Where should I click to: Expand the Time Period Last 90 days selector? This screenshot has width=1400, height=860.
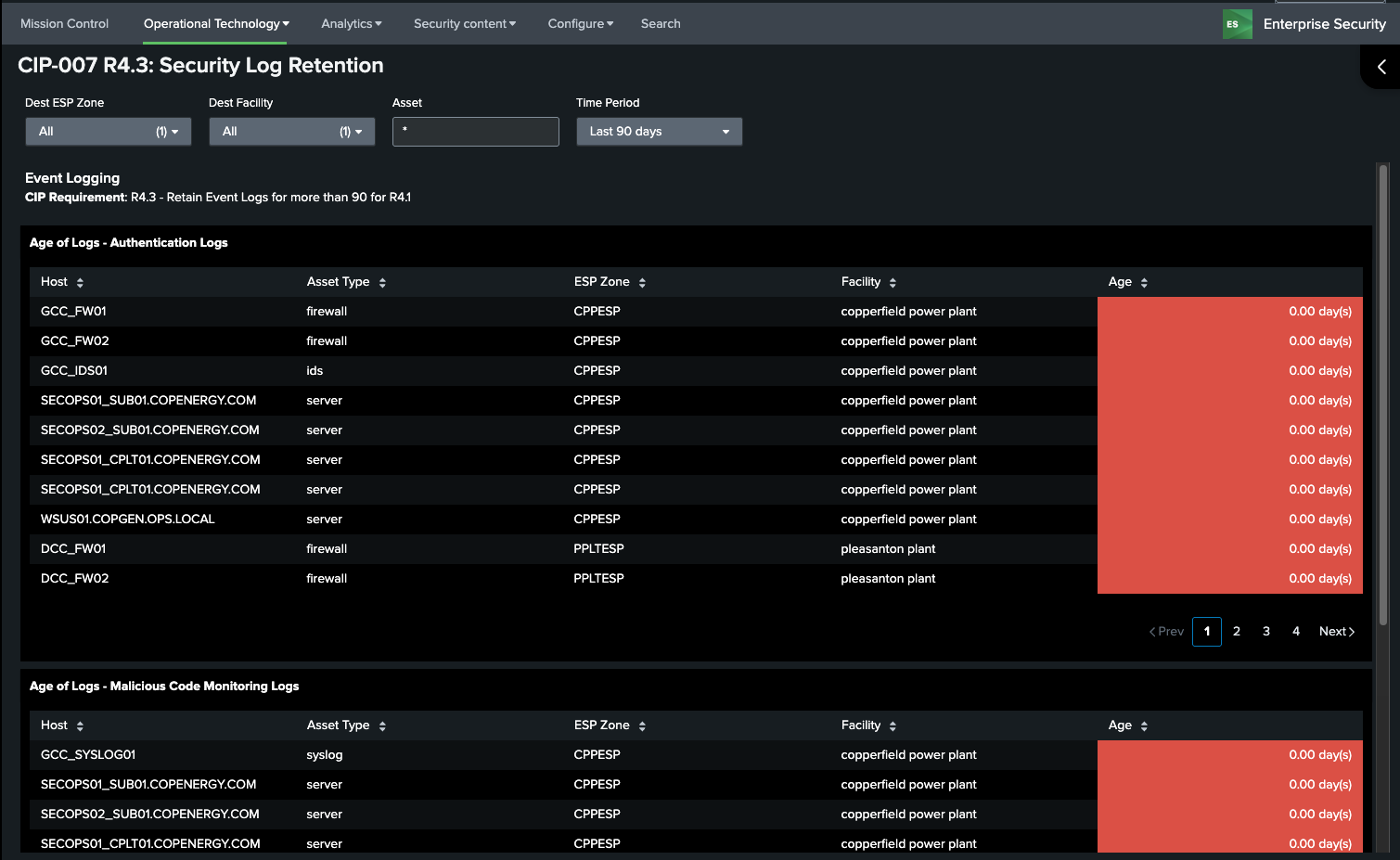pos(659,132)
